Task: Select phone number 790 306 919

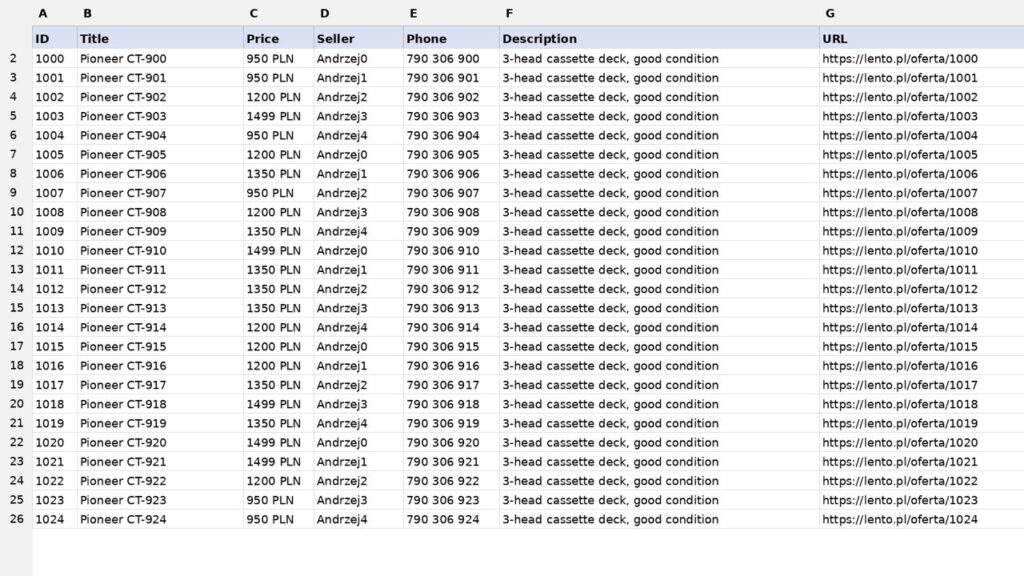Action: pyautogui.click(x=451, y=423)
